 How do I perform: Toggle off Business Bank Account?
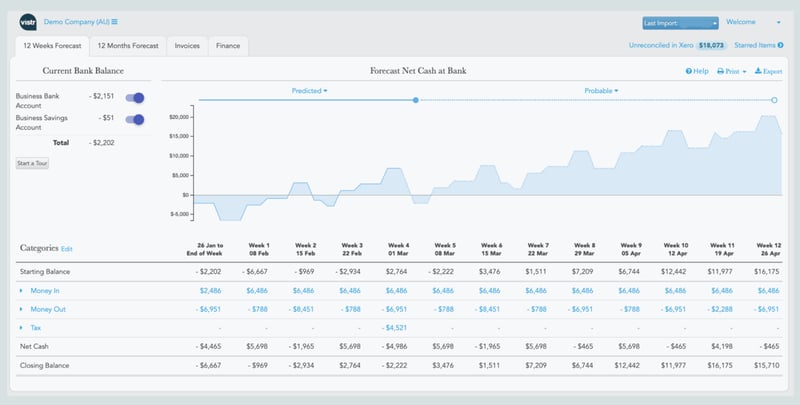tap(134, 98)
